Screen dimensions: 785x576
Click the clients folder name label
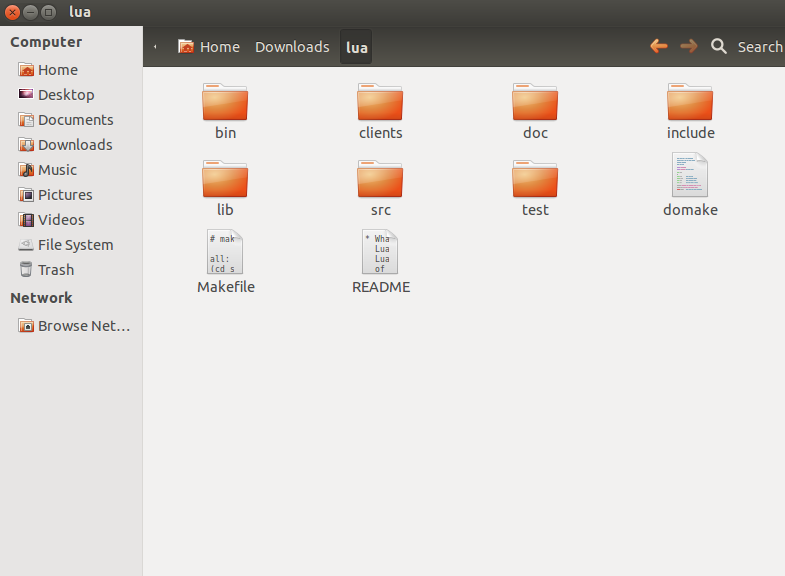coord(380,133)
